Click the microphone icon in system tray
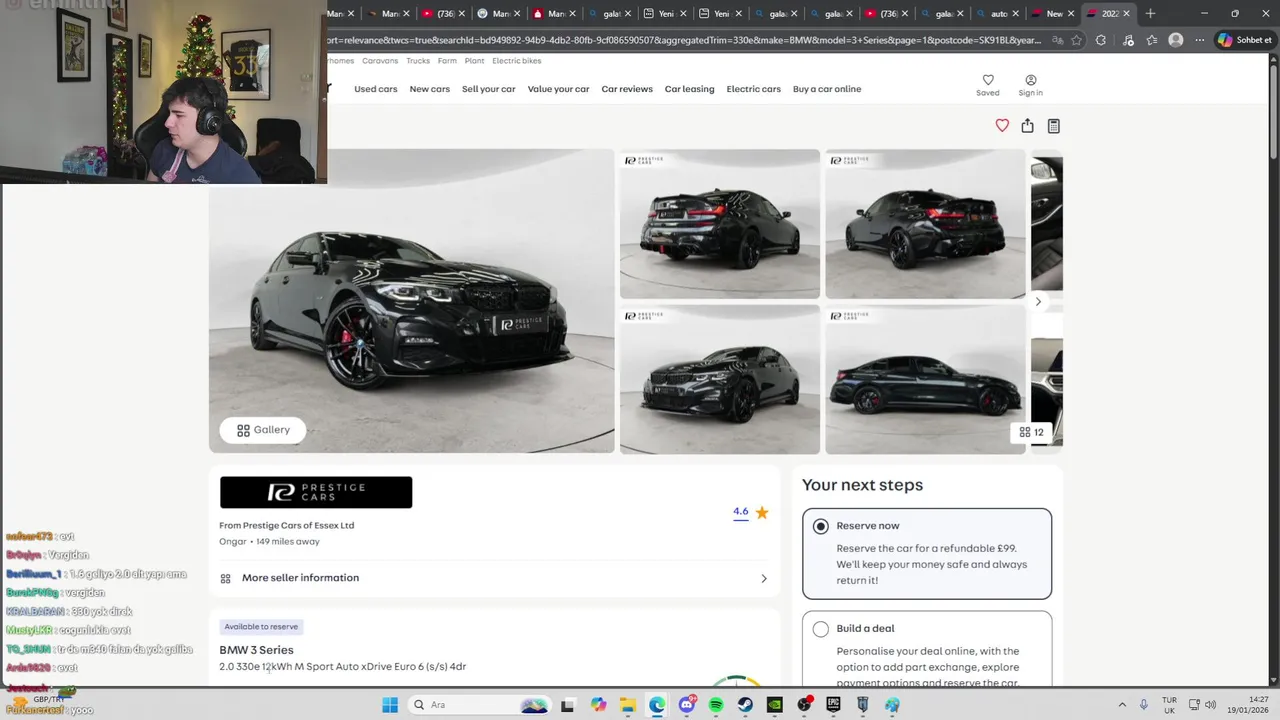 (x=1144, y=705)
